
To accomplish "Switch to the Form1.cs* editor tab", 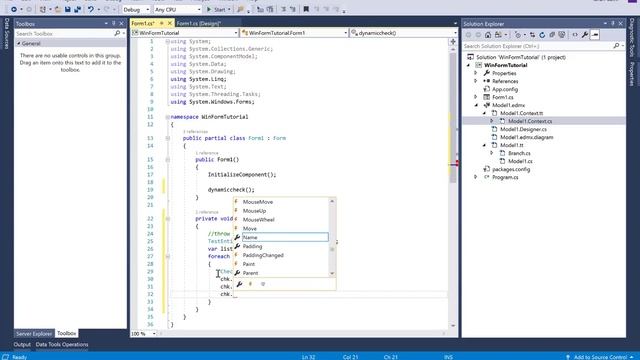I will (x=142, y=23).
